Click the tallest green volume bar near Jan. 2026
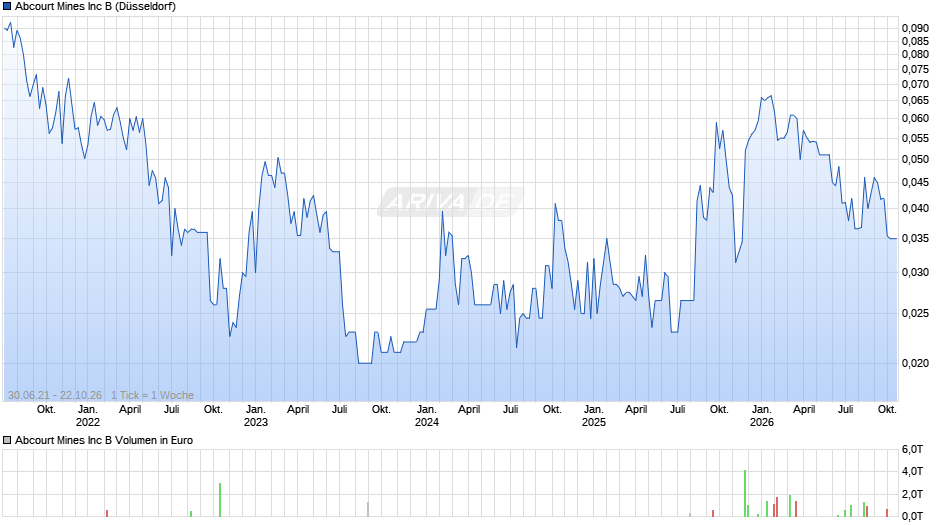The width and height of the screenshot is (940, 526). pos(745,494)
